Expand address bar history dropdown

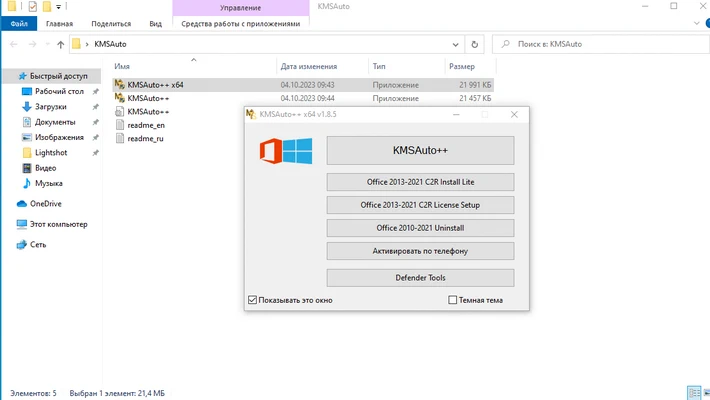pyautogui.click(x=455, y=44)
